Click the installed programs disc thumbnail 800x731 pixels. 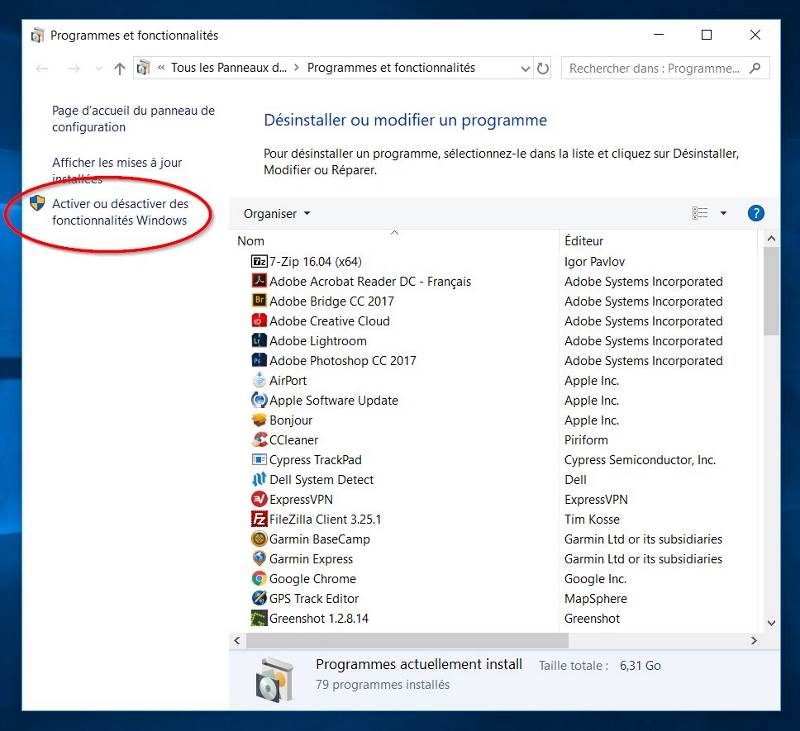click(274, 679)
